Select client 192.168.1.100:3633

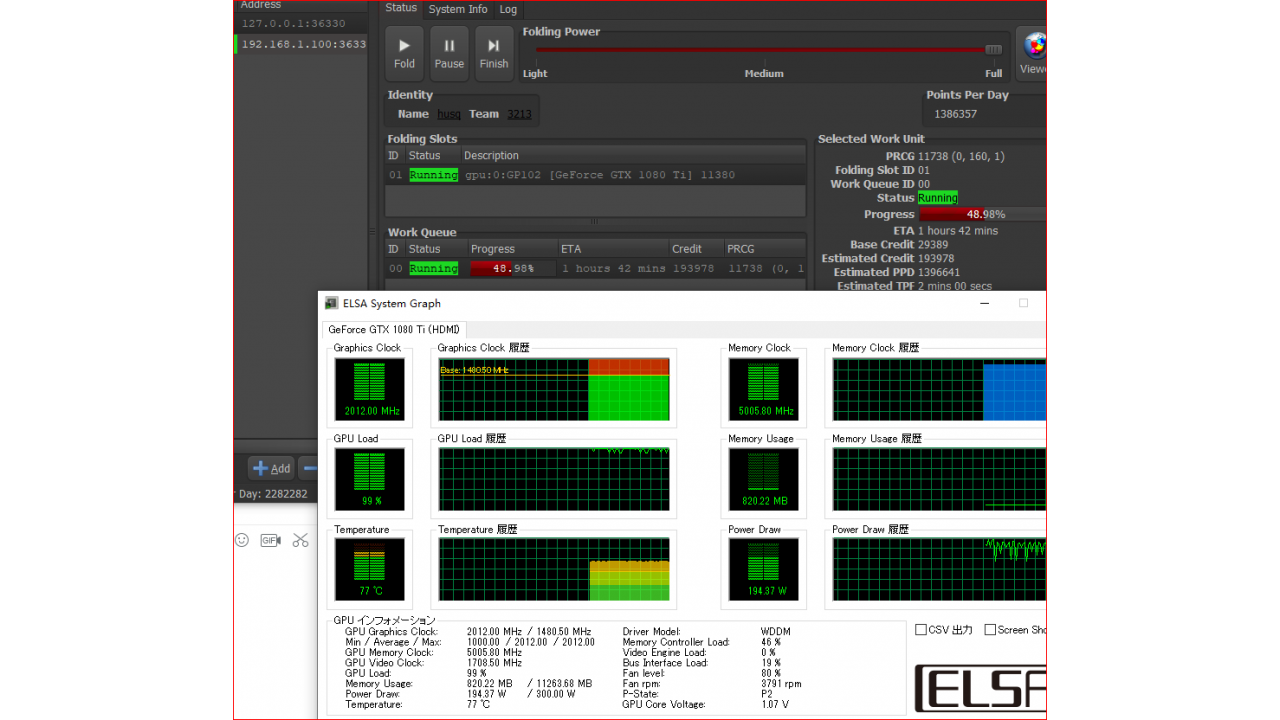301,44
